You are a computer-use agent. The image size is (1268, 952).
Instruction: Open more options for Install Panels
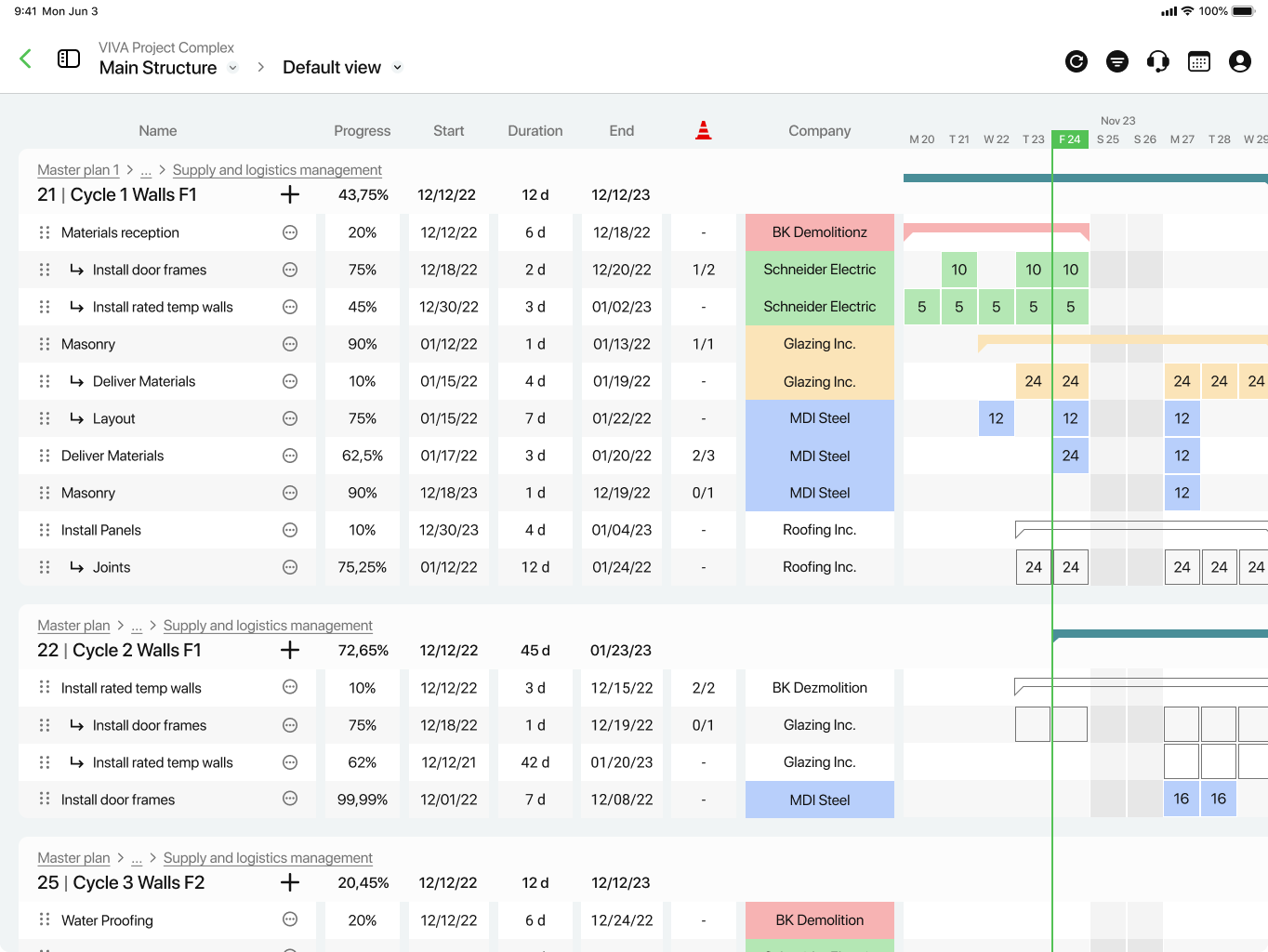(x=290, y=530)
